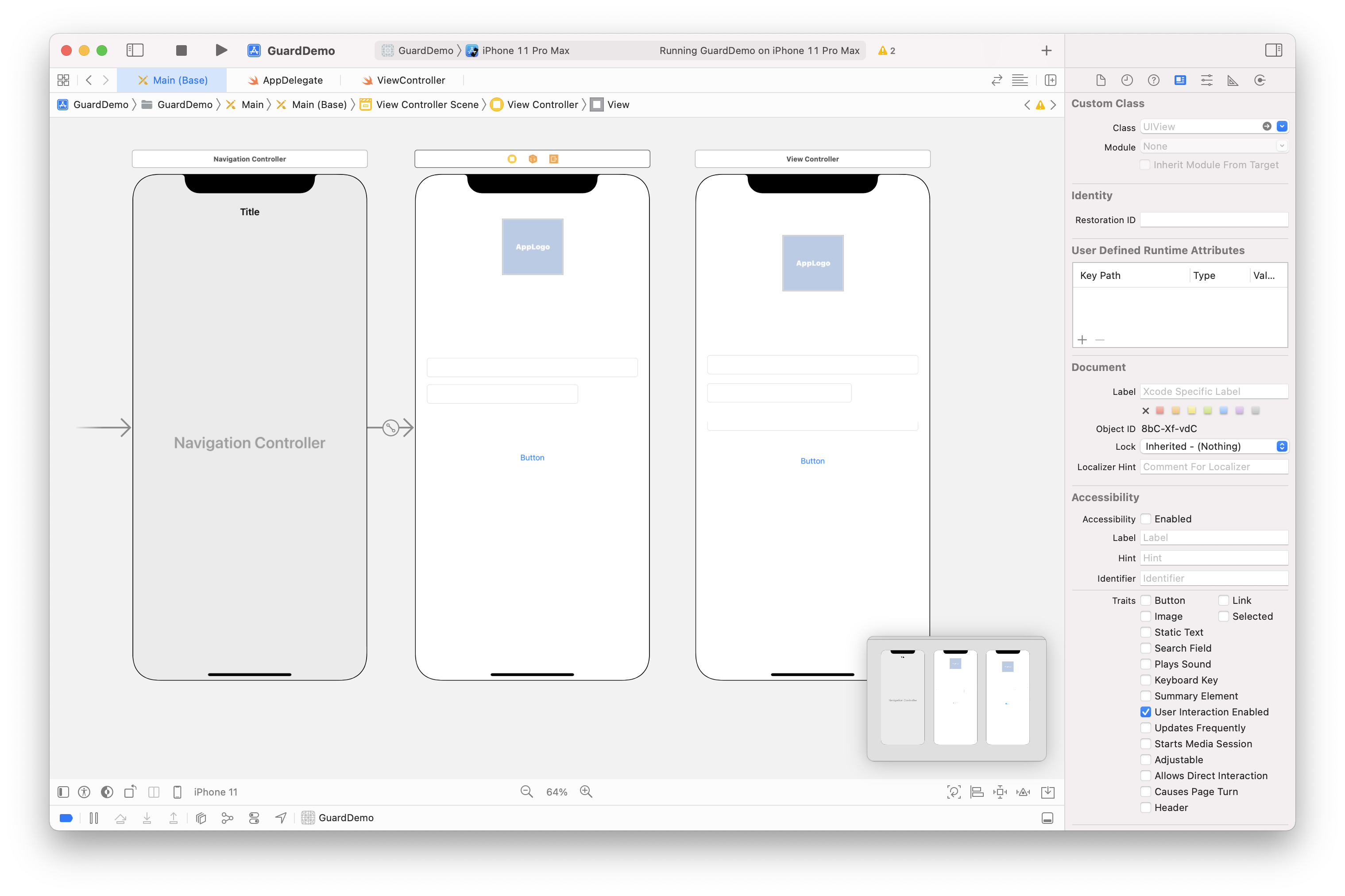
Task: Enable the Accessibility Enabled checkbox
Action: pos(1146,519)
